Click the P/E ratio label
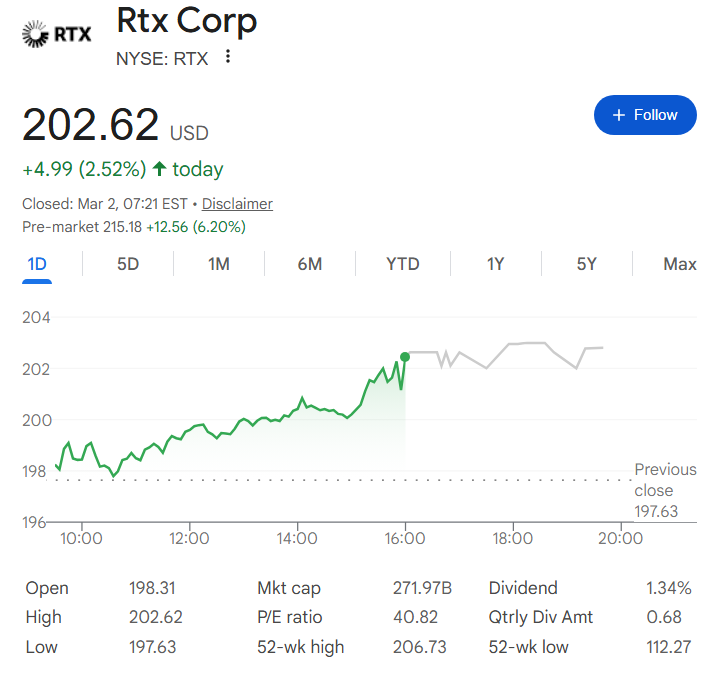This screenshot has height=680, width=715. [290, 617]
